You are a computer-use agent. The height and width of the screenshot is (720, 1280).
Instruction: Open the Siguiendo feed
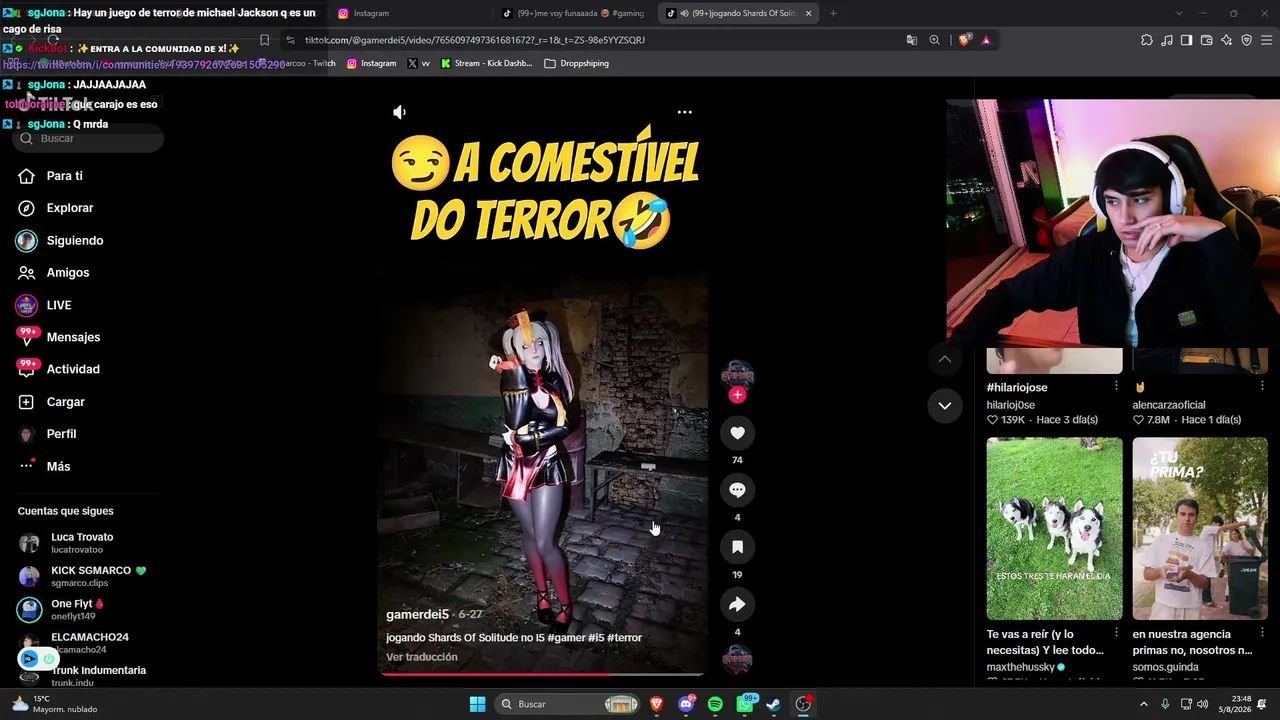tap(75, 241)
